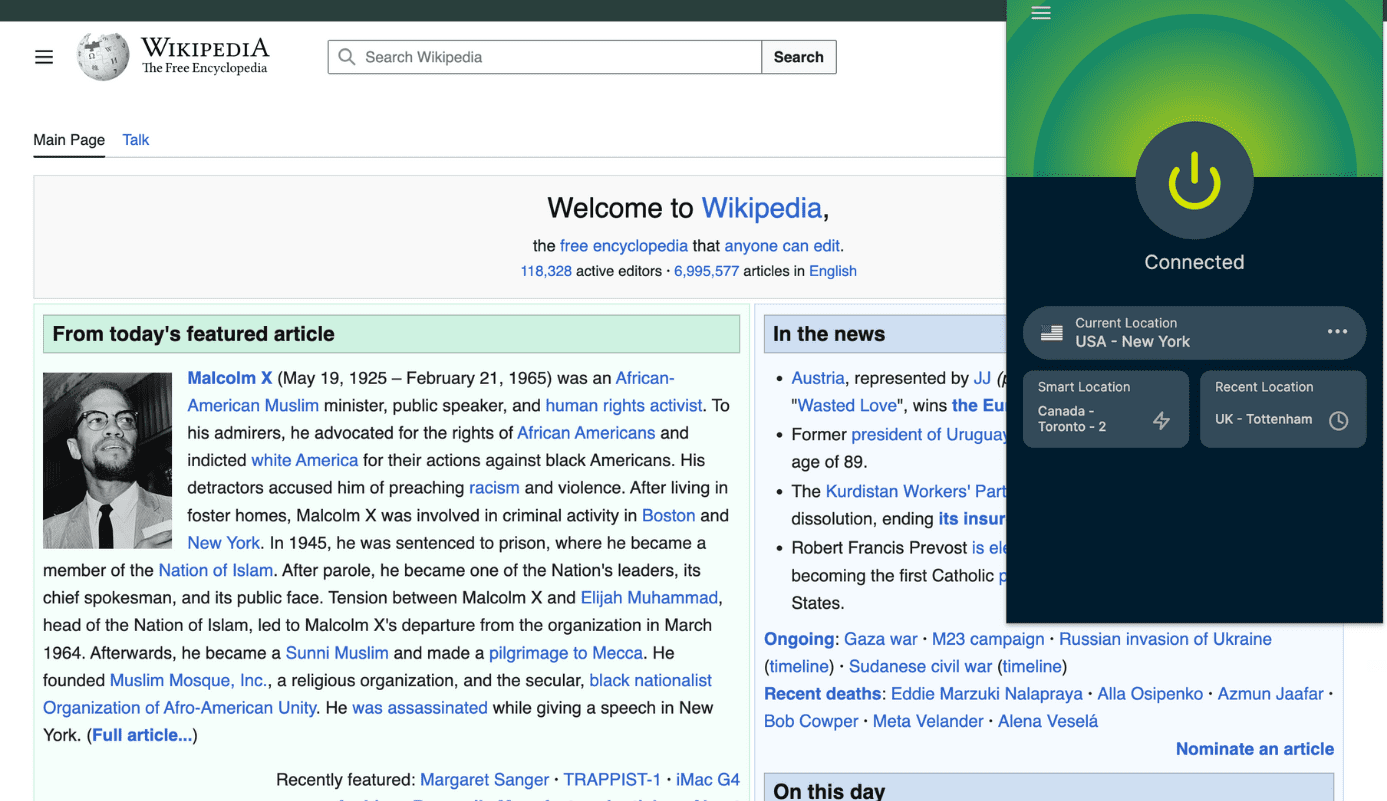This screenshot has width=1387, height=801.
Task: Switch to the Talk tab
Action: coord(135,140)
